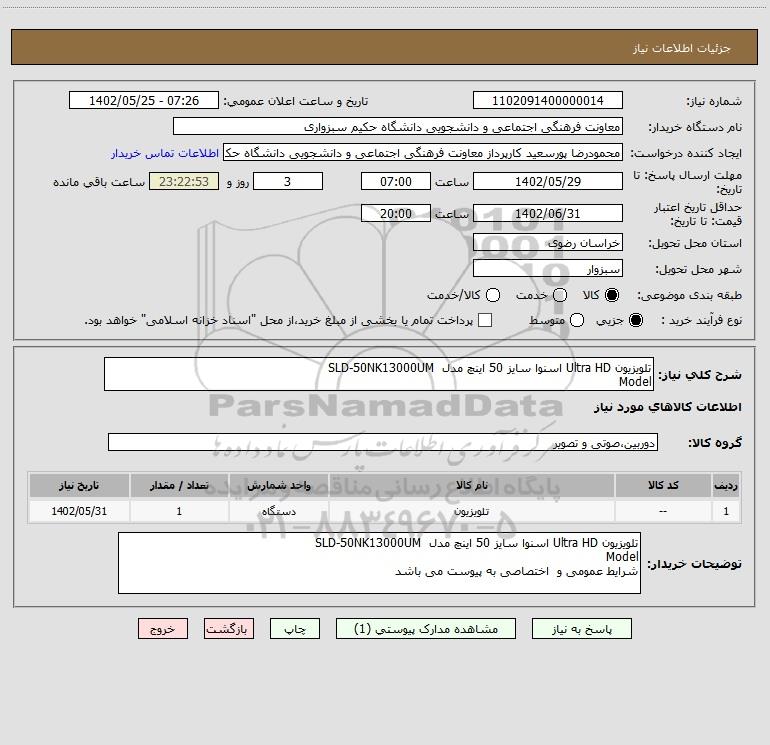Image resolution: width=770 pixels, height=745 pixels.
Task: Click the نام دستگاه خریدار label
Action: click(x=695, y=127)
